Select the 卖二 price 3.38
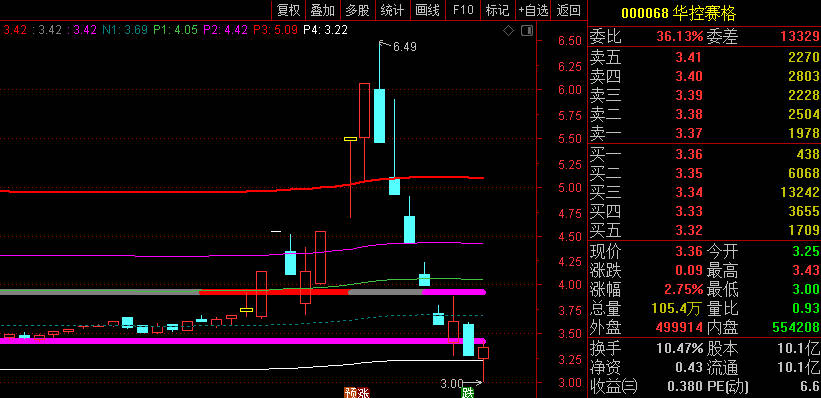Screen dimensions: 821x398 pos(689,114)
